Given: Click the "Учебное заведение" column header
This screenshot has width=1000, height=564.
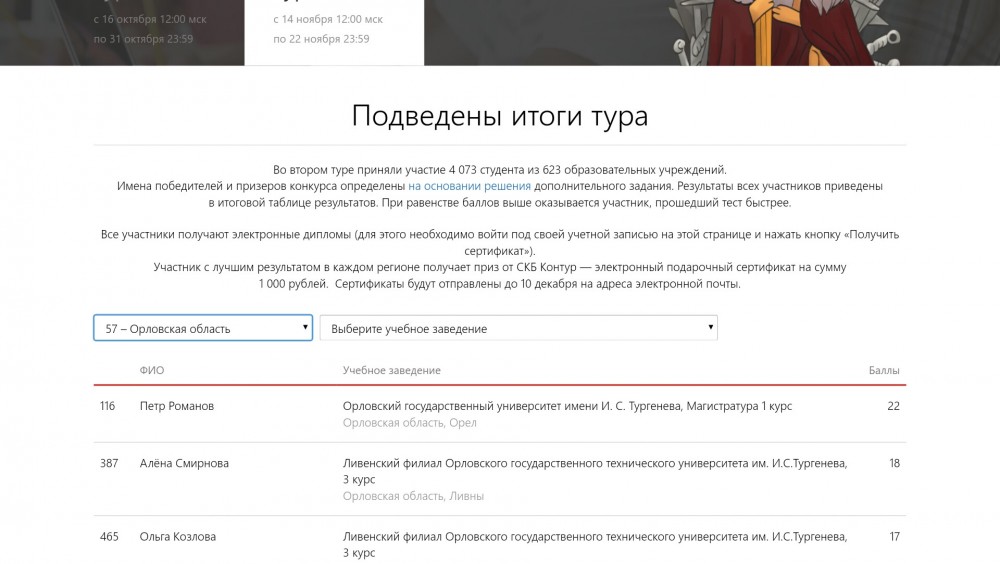Looking at the screenshot, I should point(391,370).
